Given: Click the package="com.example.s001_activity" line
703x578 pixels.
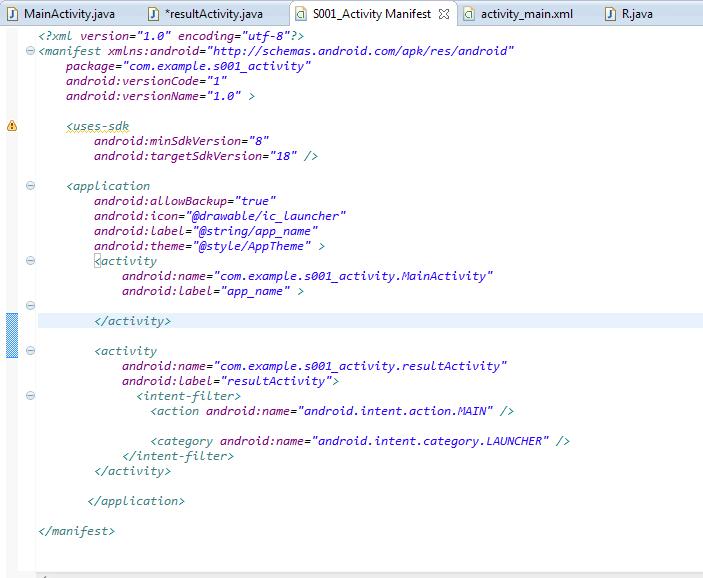Looking at the screenshot, I should point(188,66).
